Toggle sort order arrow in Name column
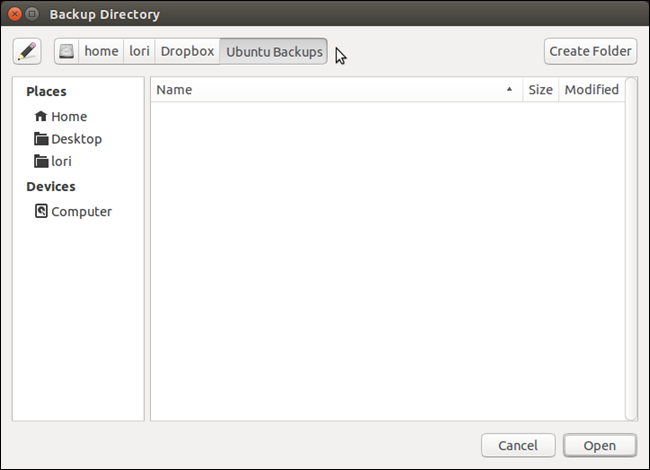The image size is (650, 470). [509, 90]
